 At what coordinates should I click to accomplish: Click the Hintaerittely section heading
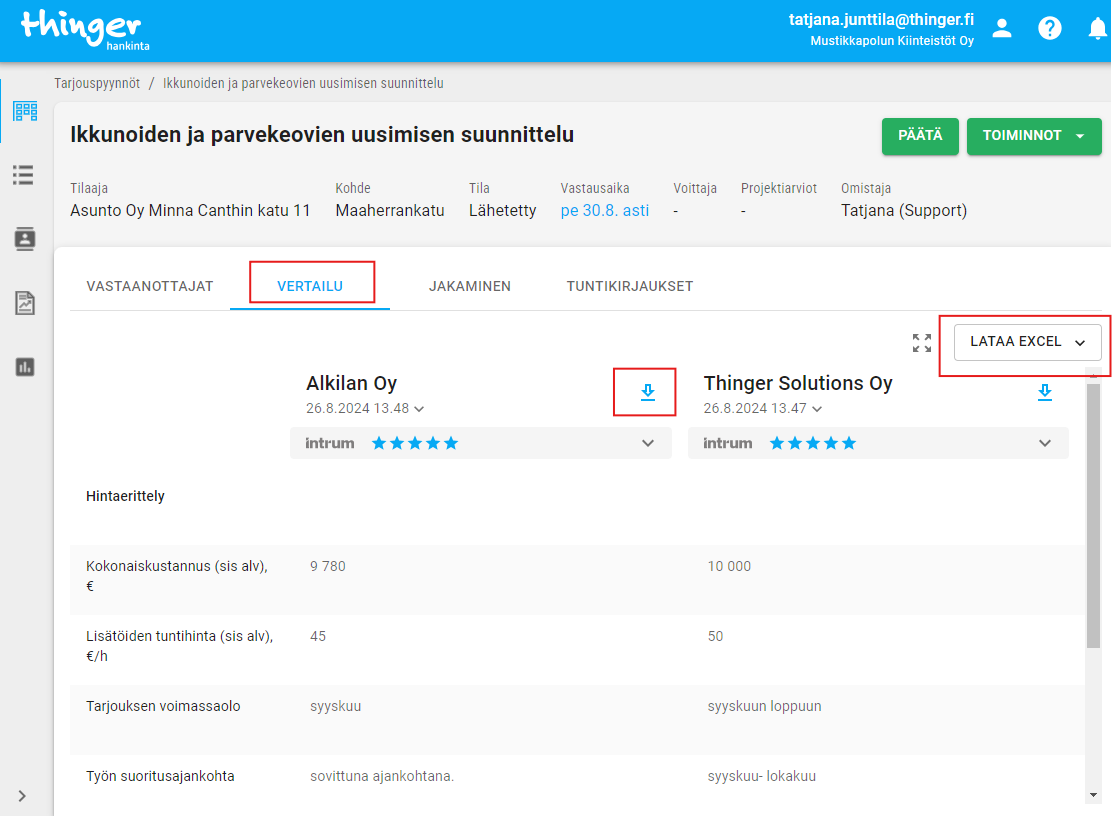pyautogui.click(x=126, y=496)
